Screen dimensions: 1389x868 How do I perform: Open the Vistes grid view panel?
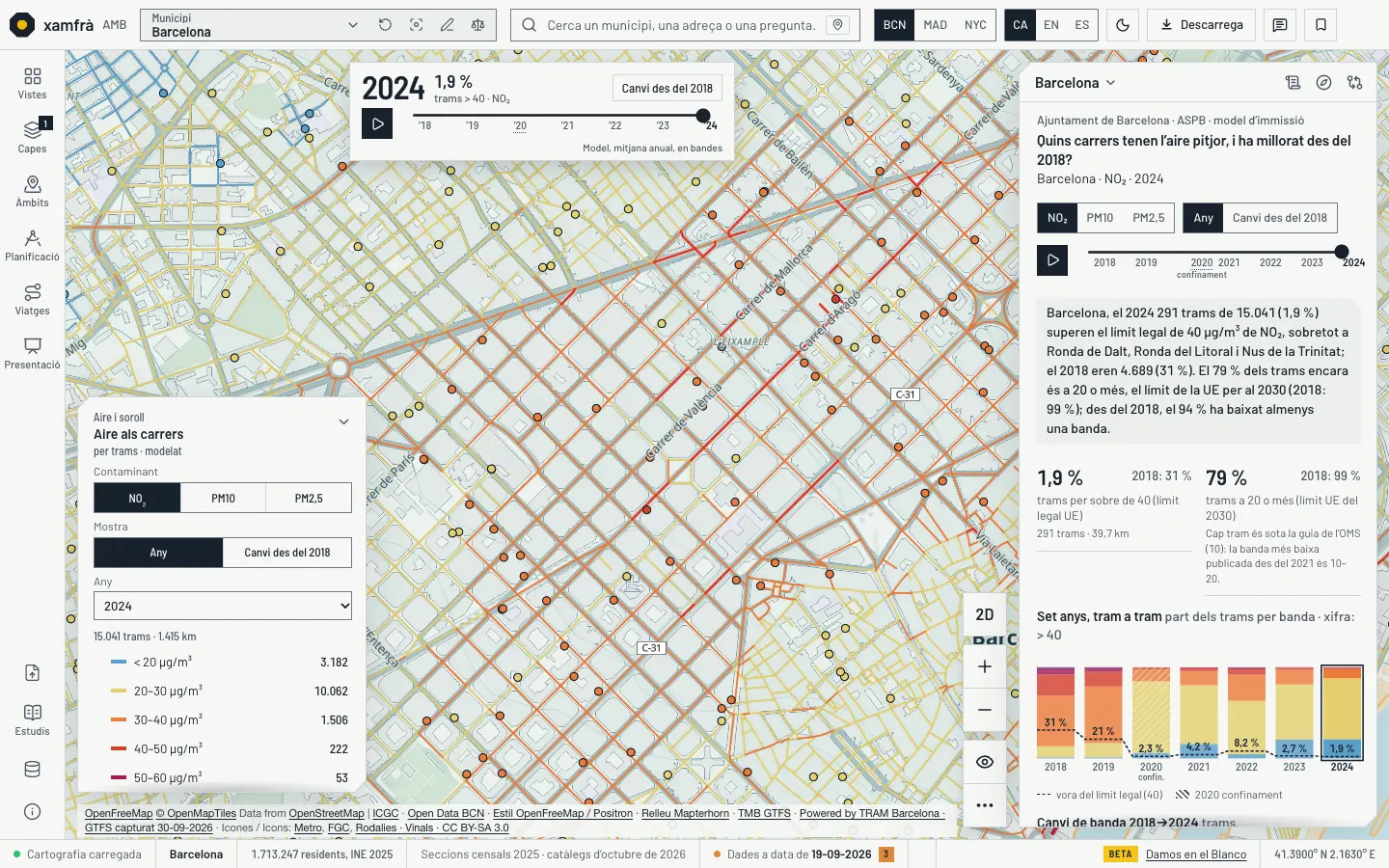click(x=32, y=83)
